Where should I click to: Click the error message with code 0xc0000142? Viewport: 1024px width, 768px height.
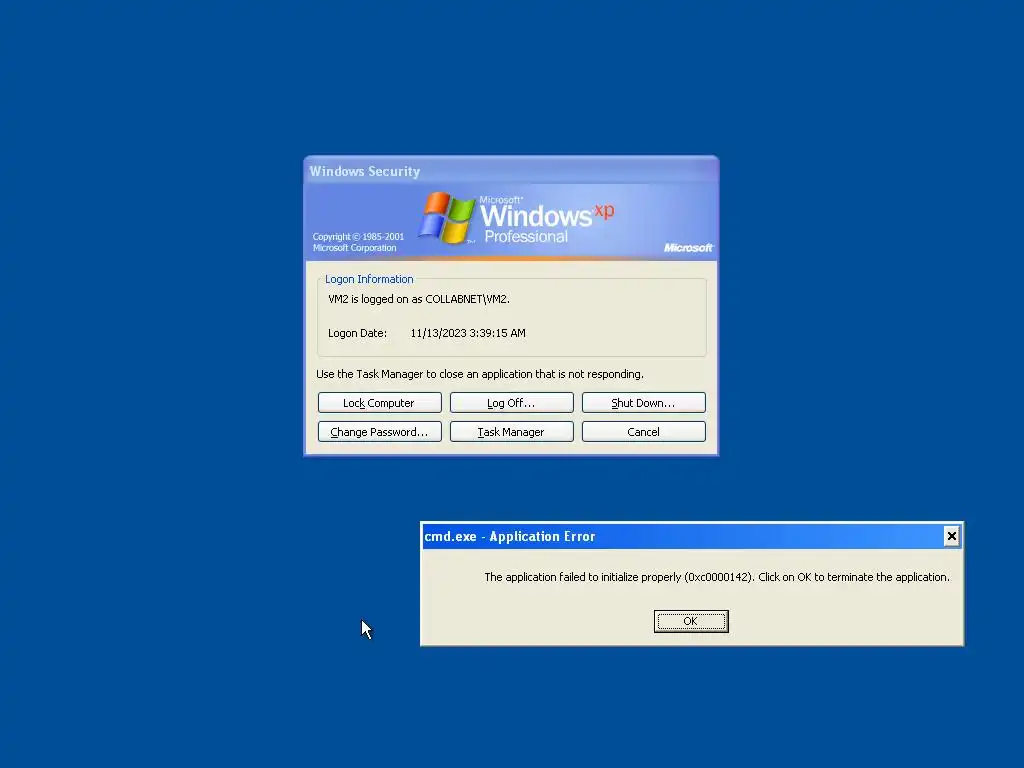coord(716,577)
